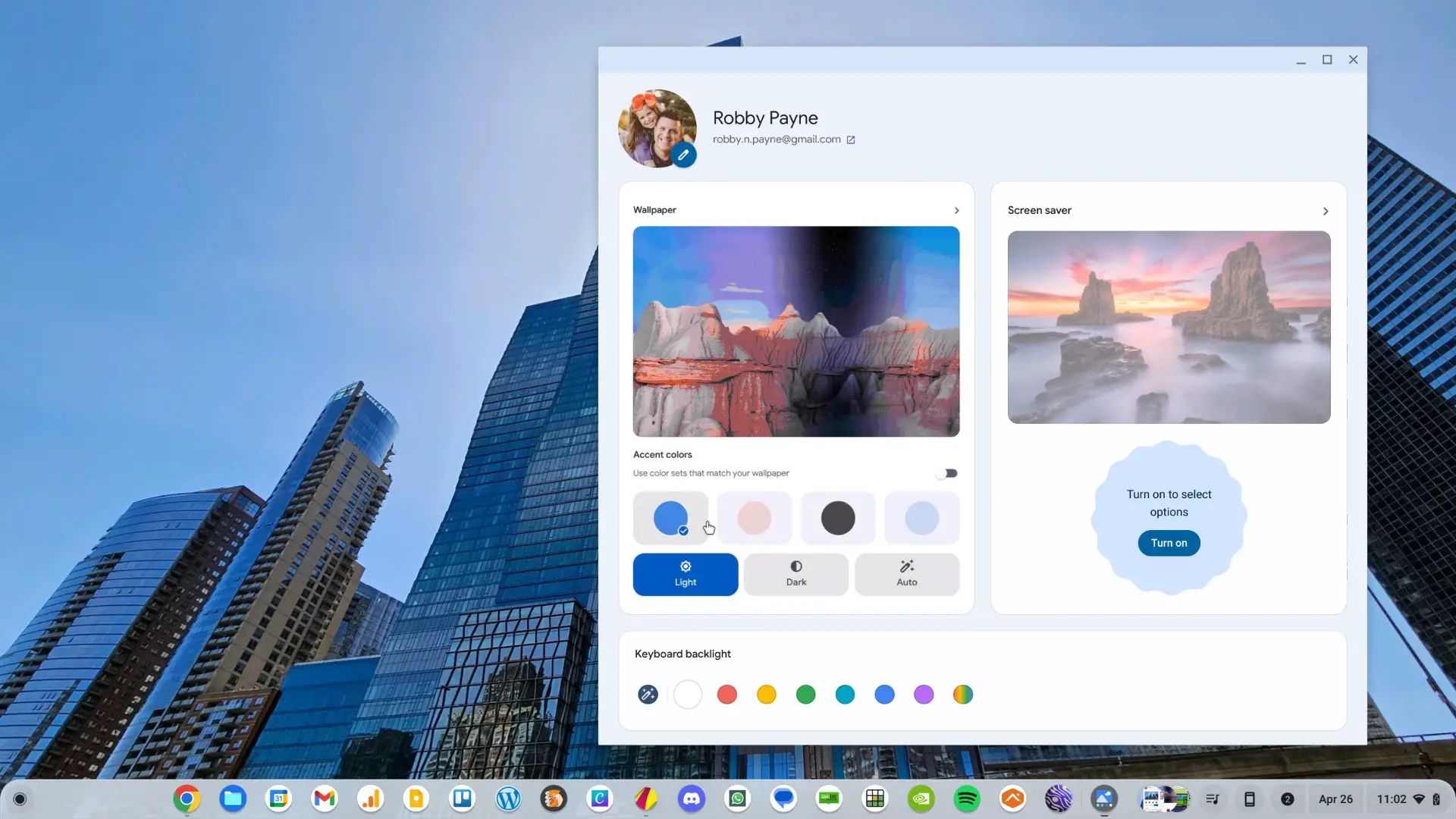This screenshot has width=1456, height=819.
Task: Select the pink accent color option
Action: click(754, 517)
